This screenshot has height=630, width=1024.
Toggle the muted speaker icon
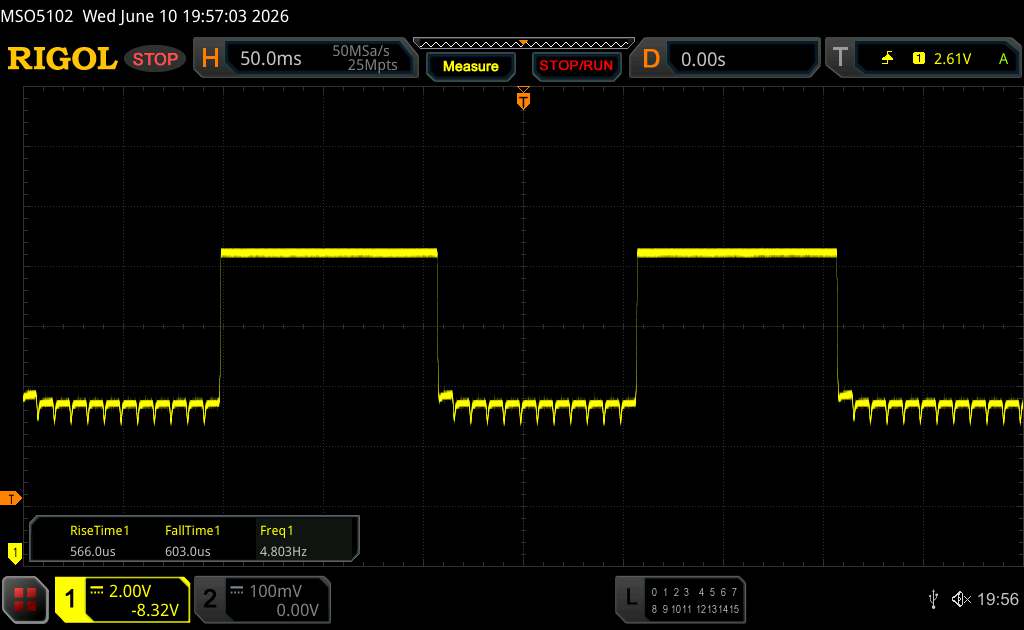pyautogui.click(x=961, y=599)
